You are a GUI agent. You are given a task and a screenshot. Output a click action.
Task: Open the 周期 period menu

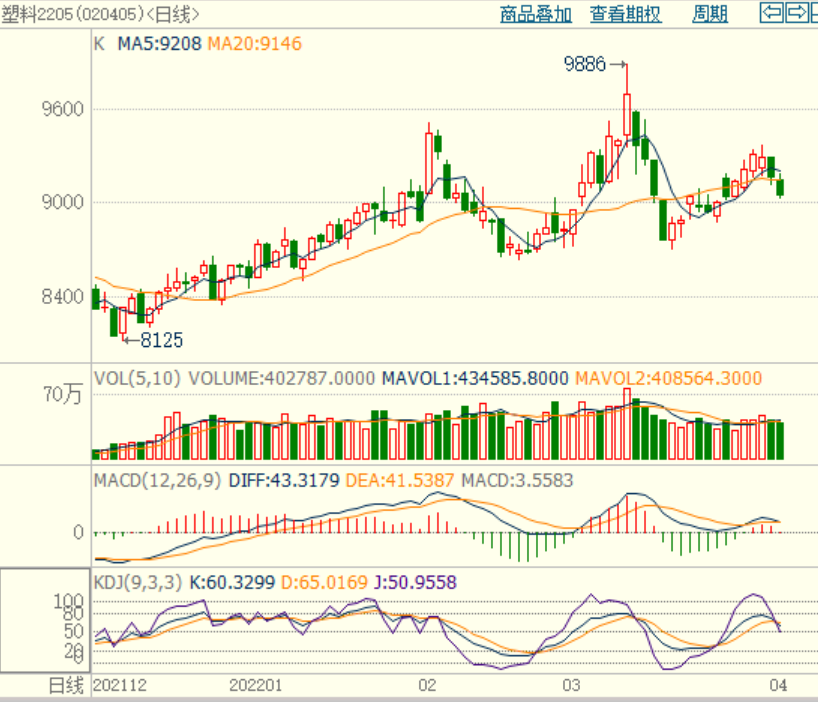[x=710, y=14]
